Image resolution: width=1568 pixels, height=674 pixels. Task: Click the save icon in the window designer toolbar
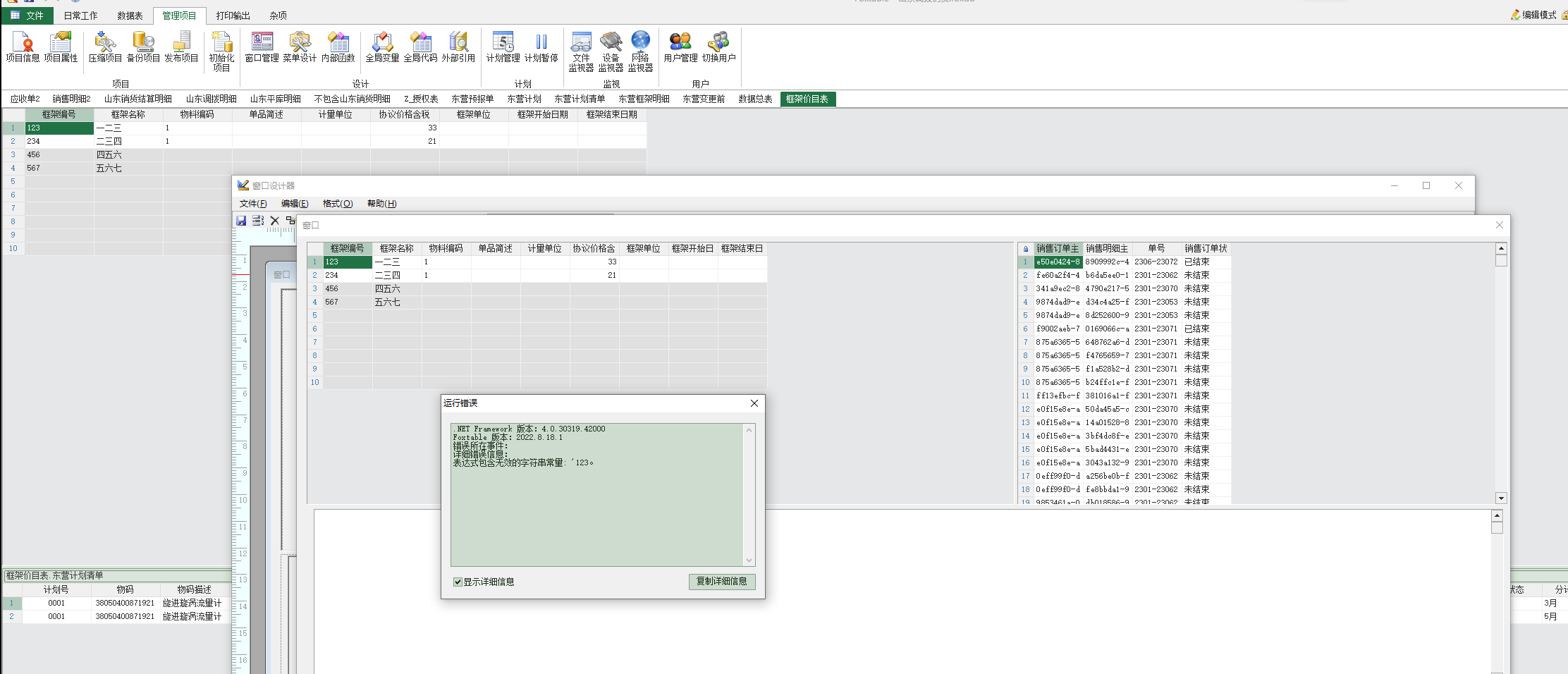pyautogui.click(x=241, y=221)
